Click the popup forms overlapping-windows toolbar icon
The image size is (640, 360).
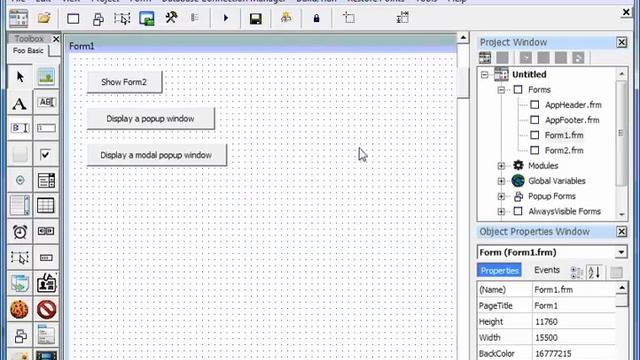click(x=98, y=19)
